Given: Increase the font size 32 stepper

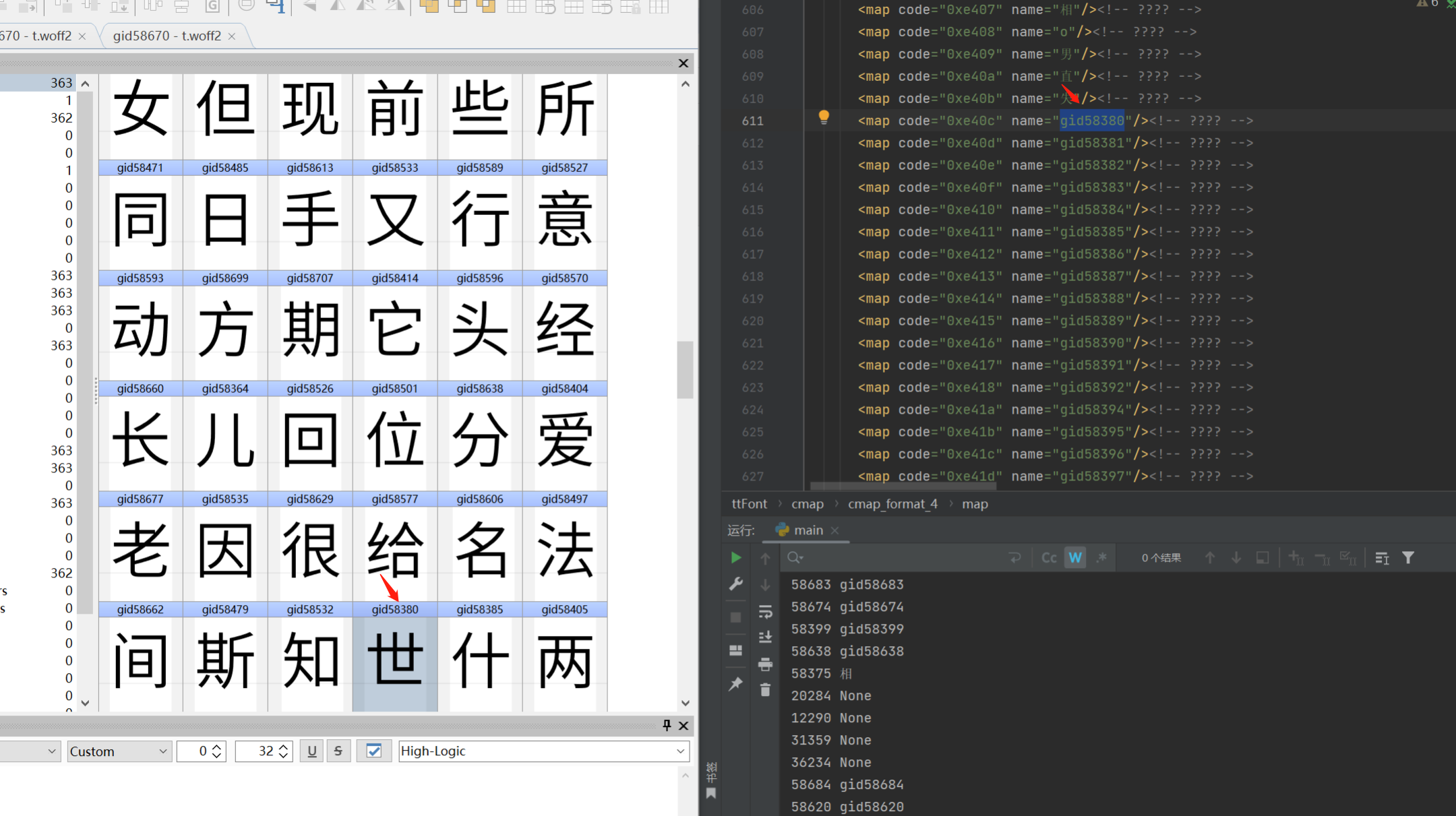Looking at the screenshot, I should [x=284, y=747].
